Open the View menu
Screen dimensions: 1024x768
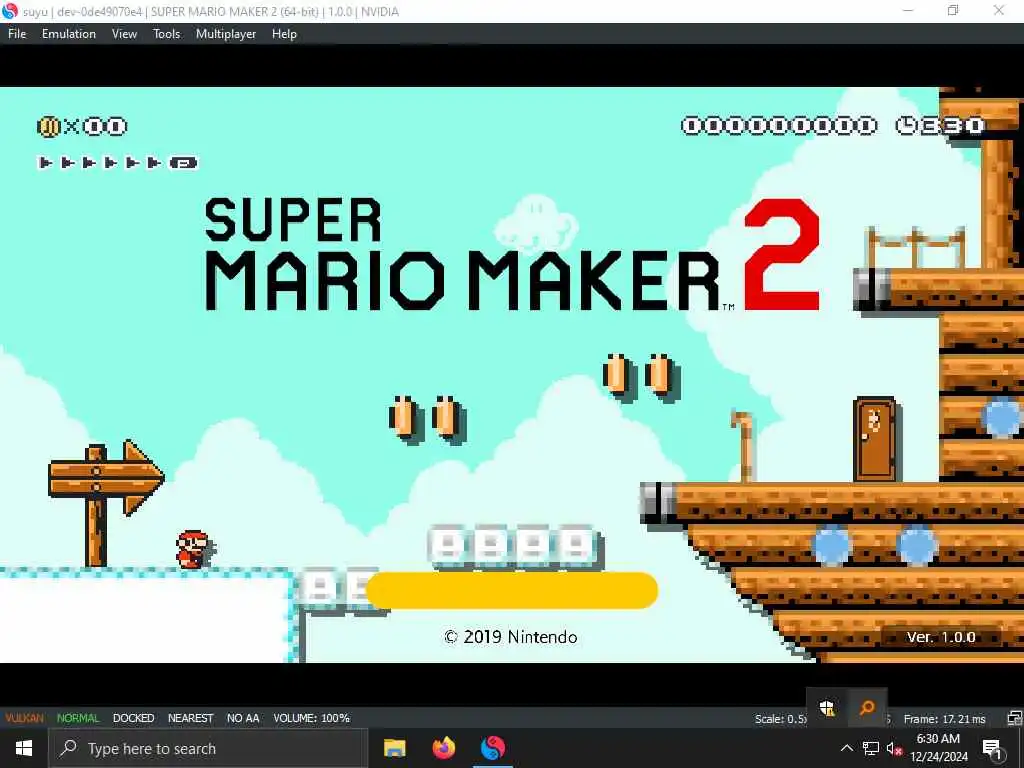124,34
